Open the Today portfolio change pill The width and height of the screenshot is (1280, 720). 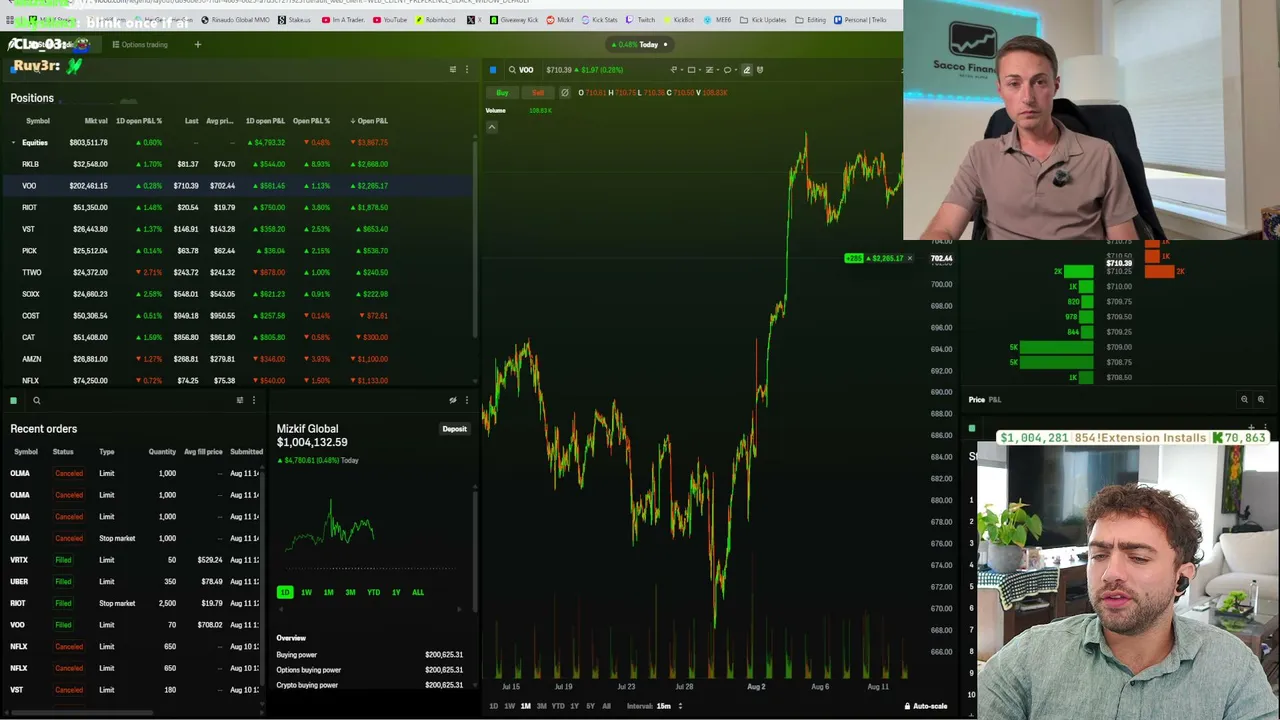coord(640,44)
